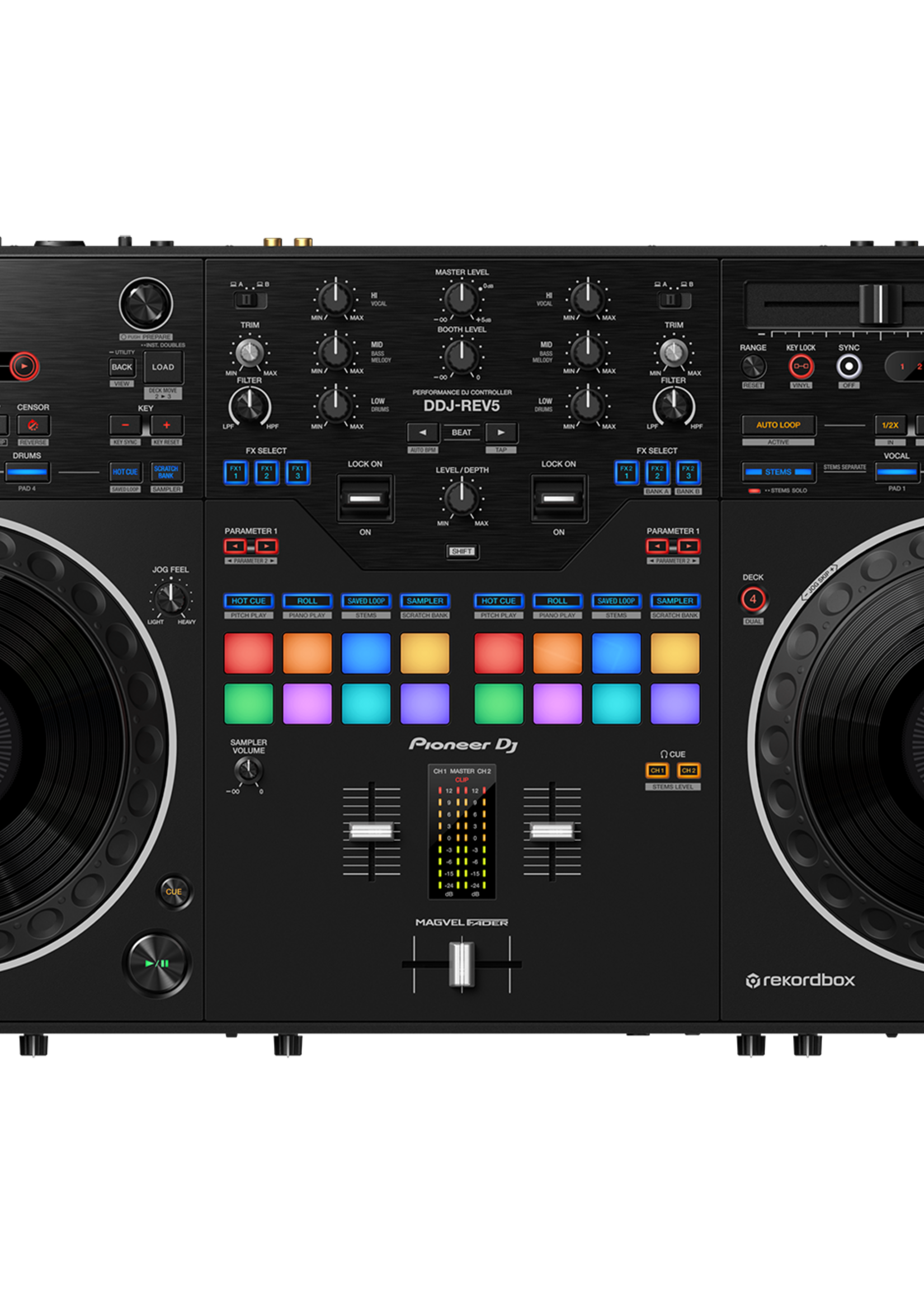Tap the BEAT left arrow button
924x1294 pixels.
422,432
